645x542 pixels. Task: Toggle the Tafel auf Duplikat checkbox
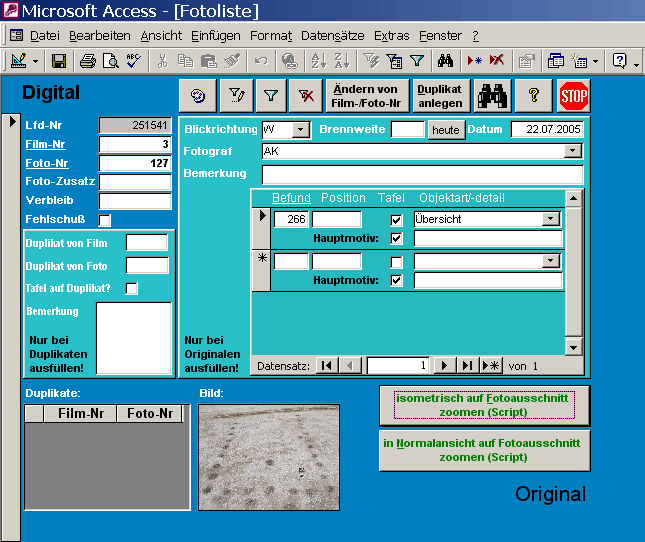pos(131,288)
